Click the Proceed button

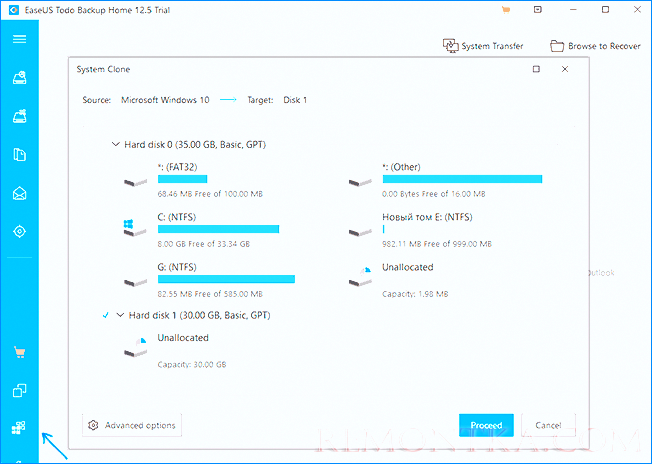486,425
